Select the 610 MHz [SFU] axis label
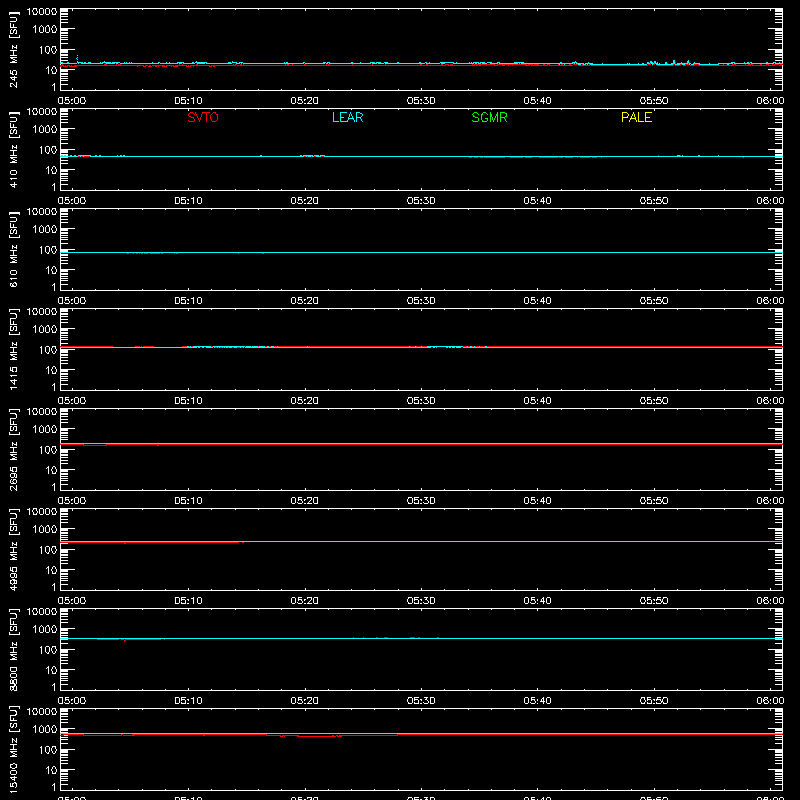The width and height of the screenshot is (800, 800). 13,249
